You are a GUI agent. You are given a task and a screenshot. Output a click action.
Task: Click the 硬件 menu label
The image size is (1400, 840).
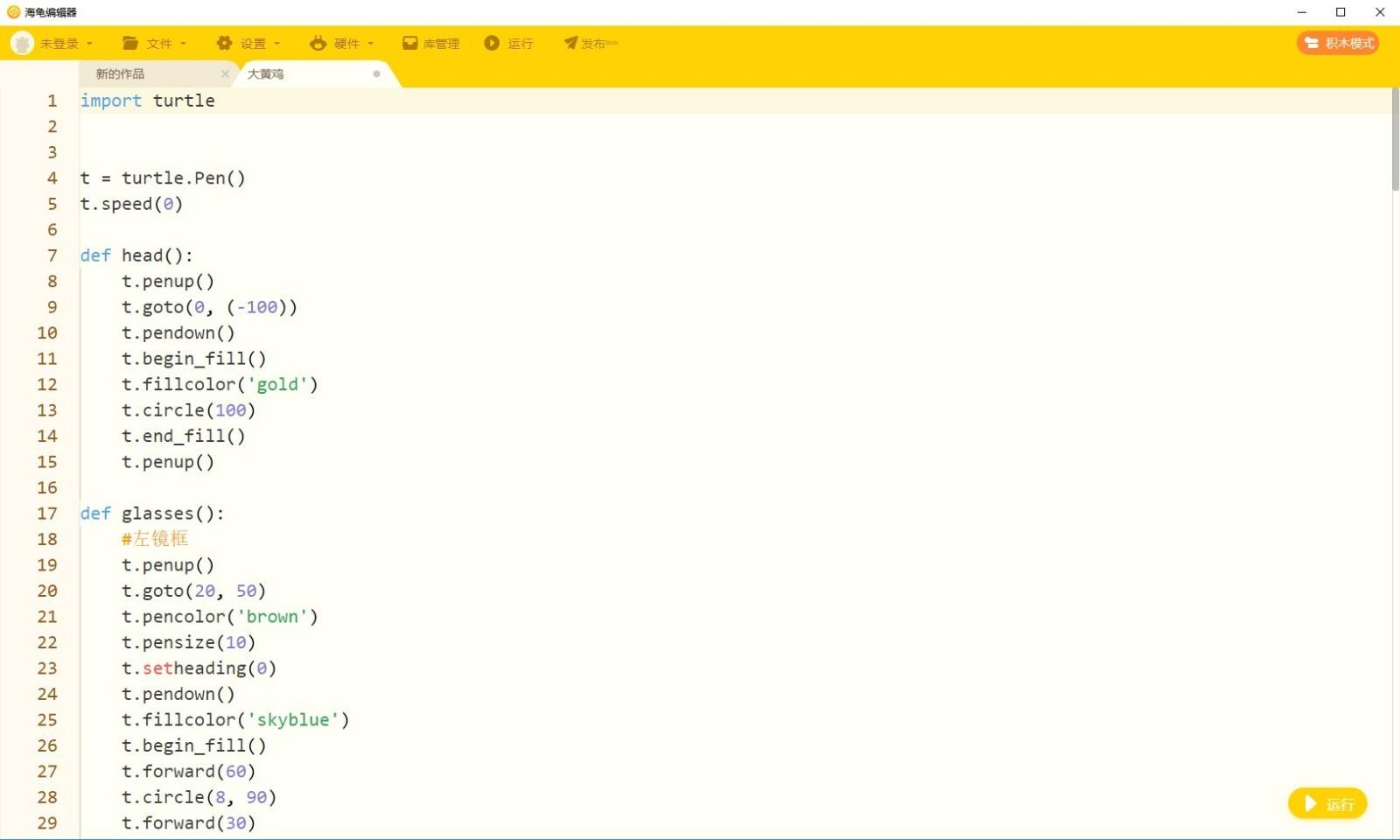[346, 44]
